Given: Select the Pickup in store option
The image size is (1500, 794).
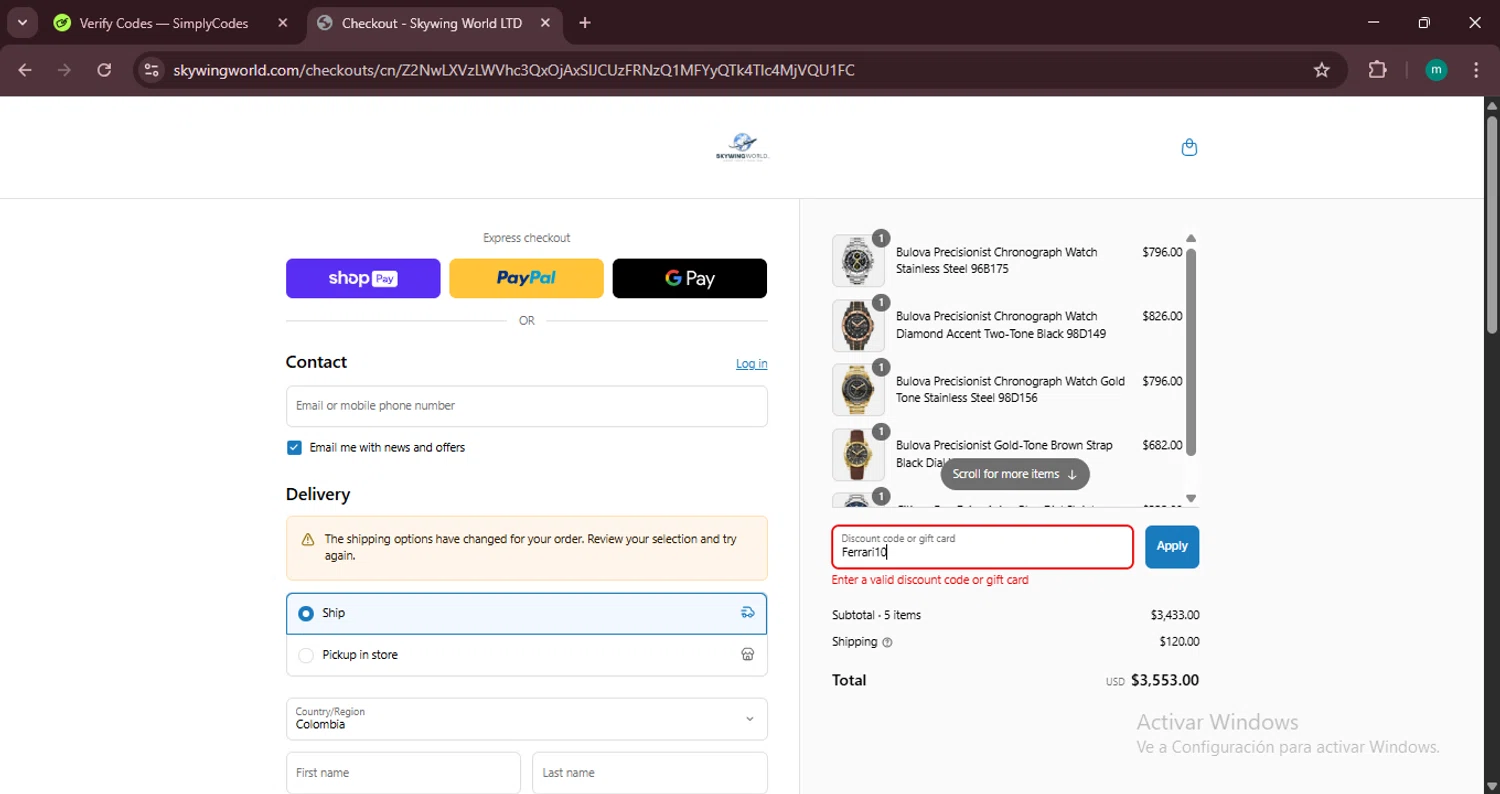Looking at the screenshot, I should [526, 655].
